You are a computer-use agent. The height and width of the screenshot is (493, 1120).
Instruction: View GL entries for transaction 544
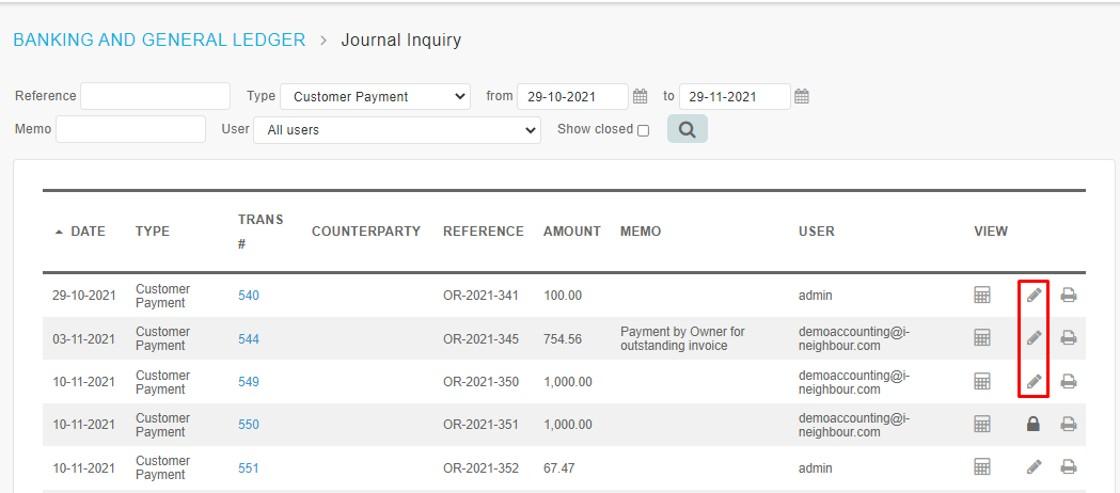tap(982, 338)
